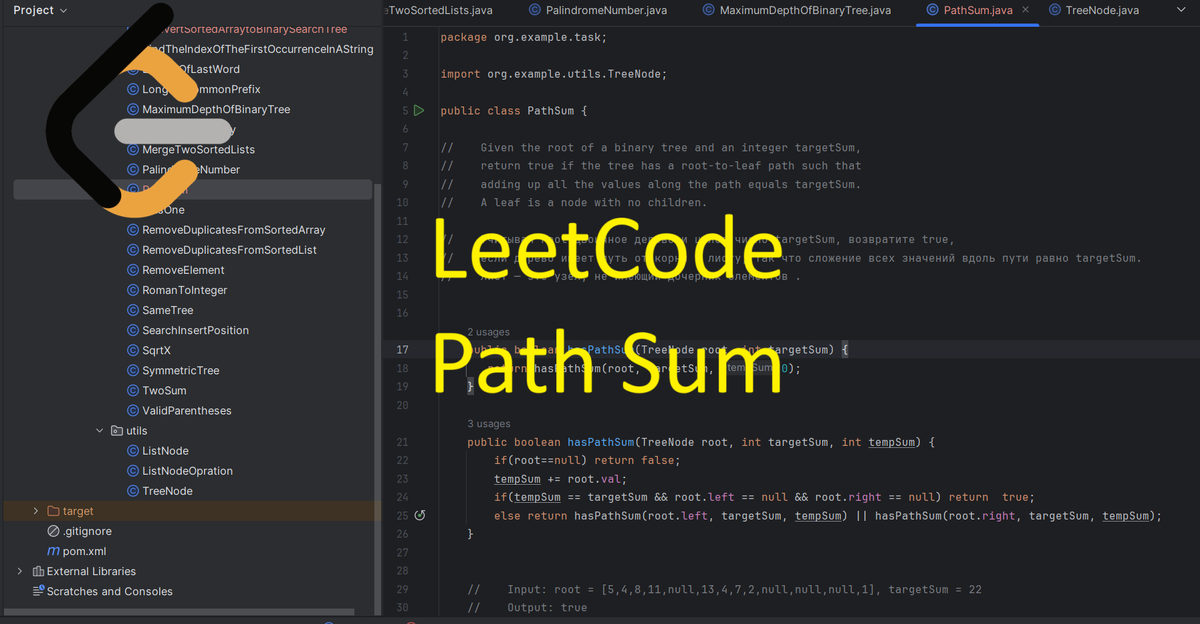This screenshot has height=624, width=1200.
Task: Switch to the partially visible TwoSortedLists.java tab
Action: click(x=440, y=10)
